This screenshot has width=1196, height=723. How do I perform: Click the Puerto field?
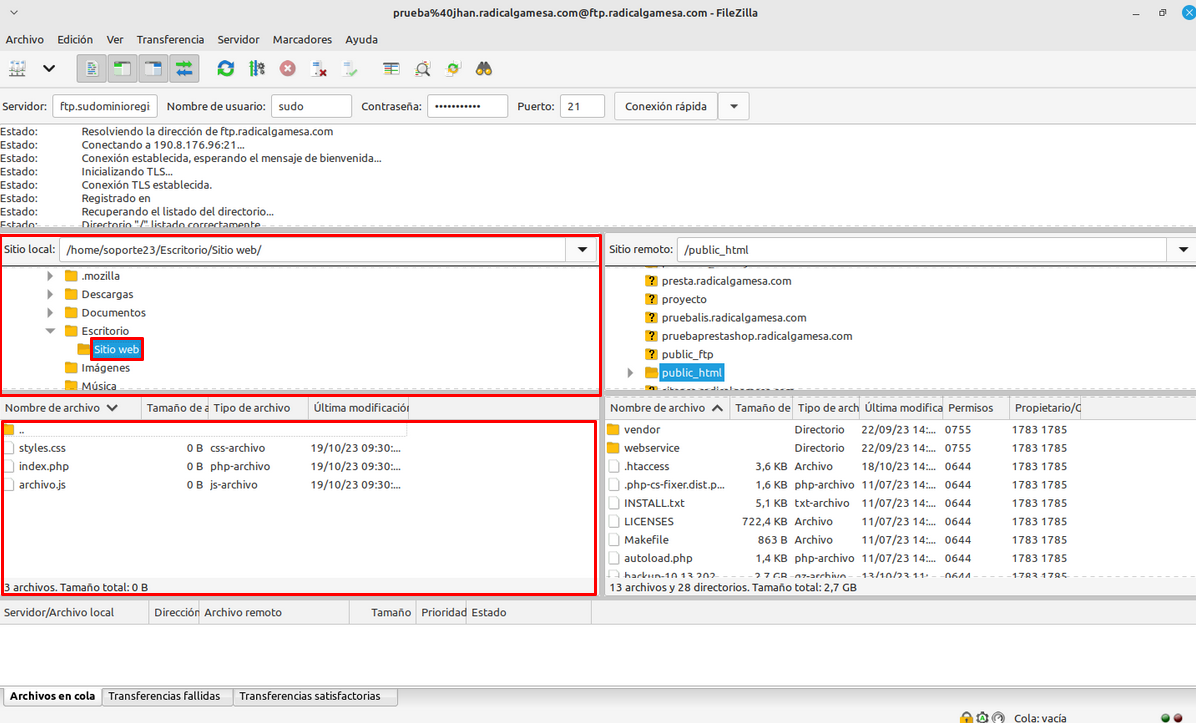point(582,106)
